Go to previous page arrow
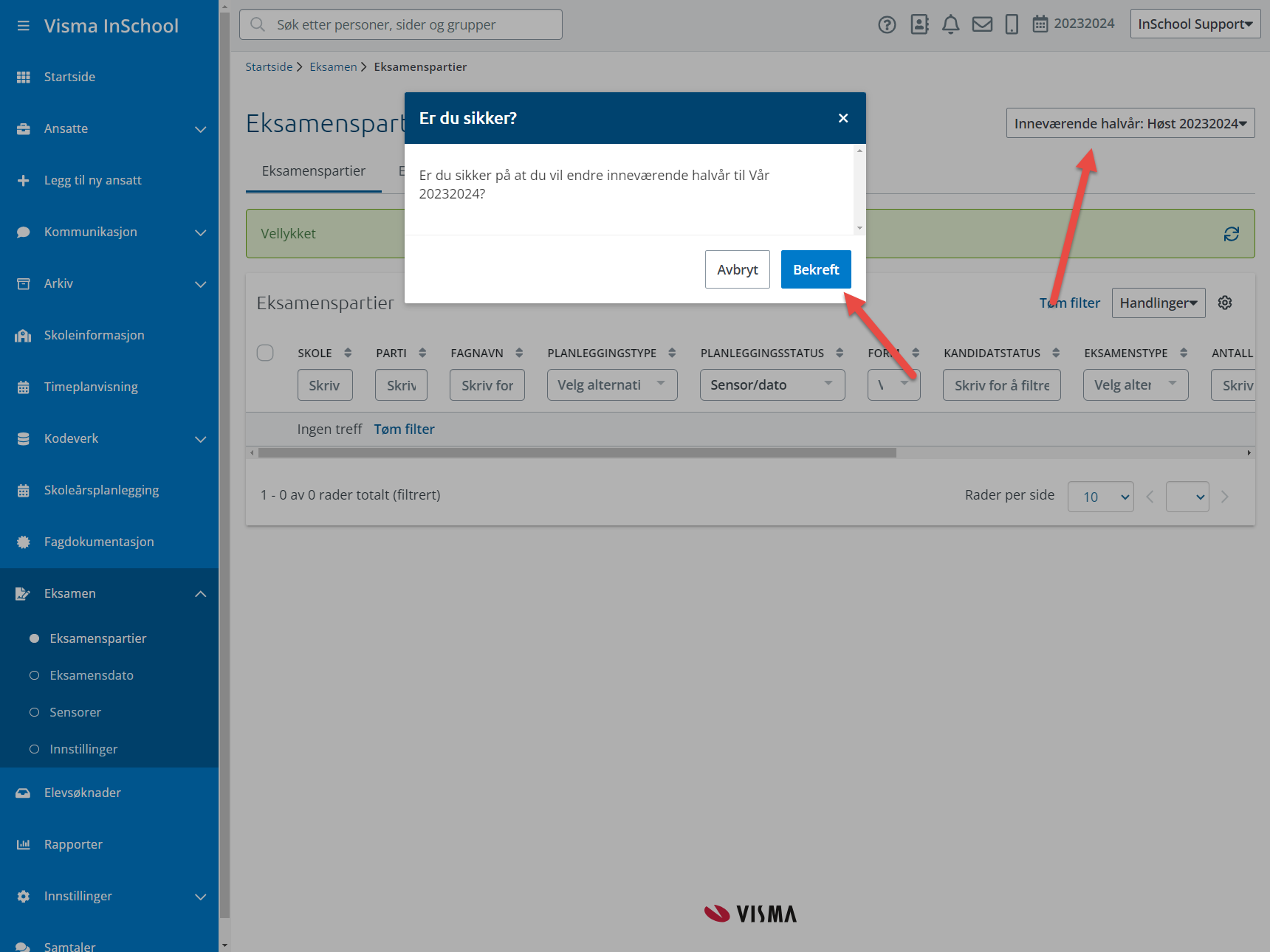The height and width of the screenshot is (952, 1270). [x=1150, y=497]
